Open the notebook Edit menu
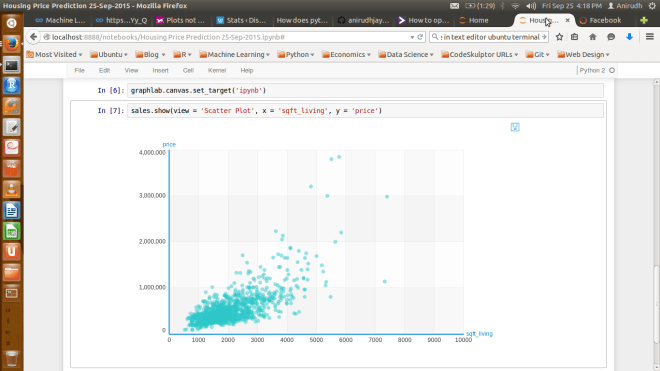This screenshot has width=660, height=371. [x=104, y=70]
